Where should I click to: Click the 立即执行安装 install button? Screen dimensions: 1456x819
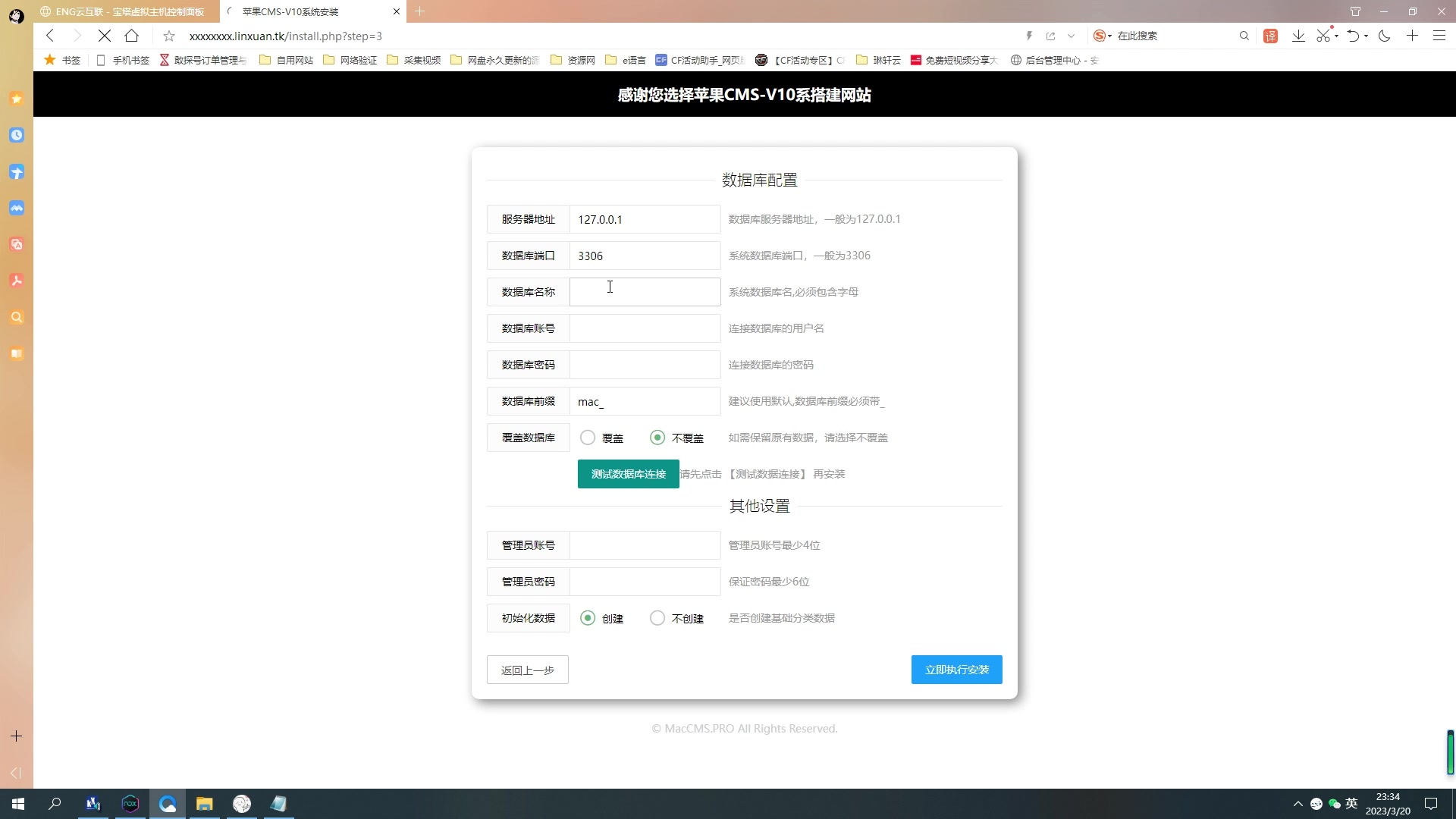coord(955,670)
